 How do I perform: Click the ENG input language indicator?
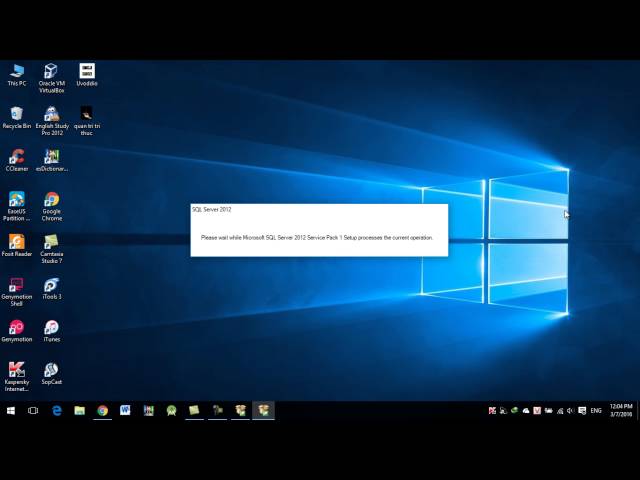pyautogui.click(x=596, y=411)
